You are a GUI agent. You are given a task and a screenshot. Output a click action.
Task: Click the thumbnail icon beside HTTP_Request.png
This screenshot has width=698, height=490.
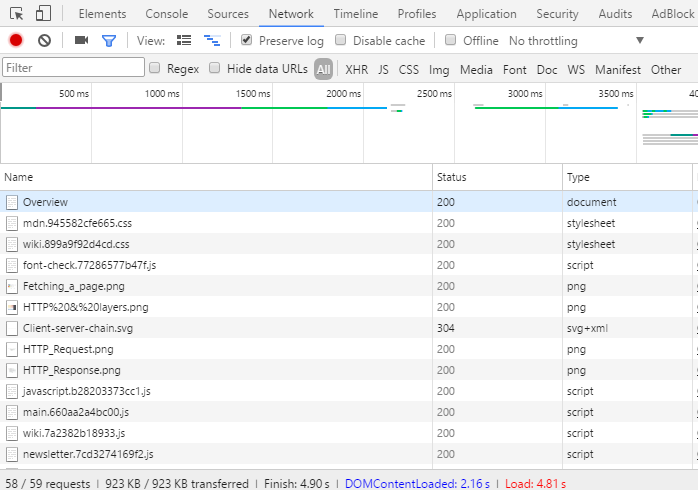coord(12,349)
